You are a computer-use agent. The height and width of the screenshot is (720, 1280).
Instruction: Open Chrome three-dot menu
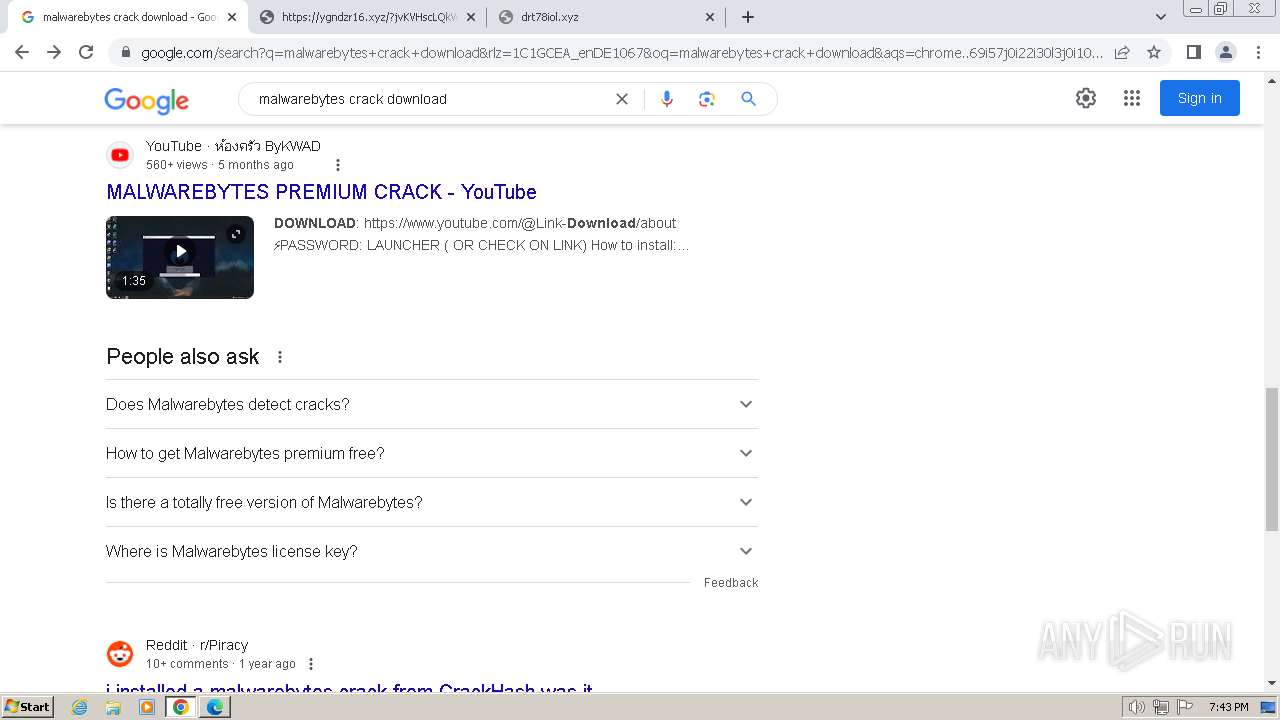(x=1258, y=52)
